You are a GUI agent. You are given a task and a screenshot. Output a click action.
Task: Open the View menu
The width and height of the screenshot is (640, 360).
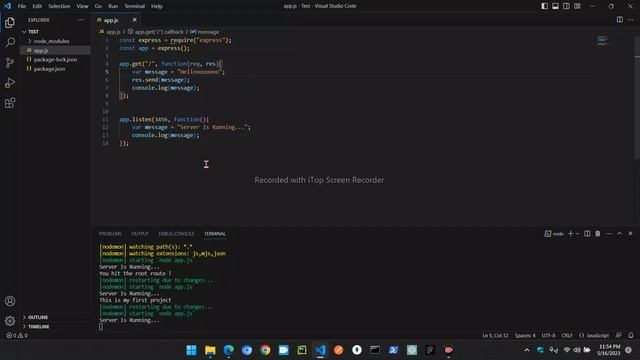(x=82, y=6)
